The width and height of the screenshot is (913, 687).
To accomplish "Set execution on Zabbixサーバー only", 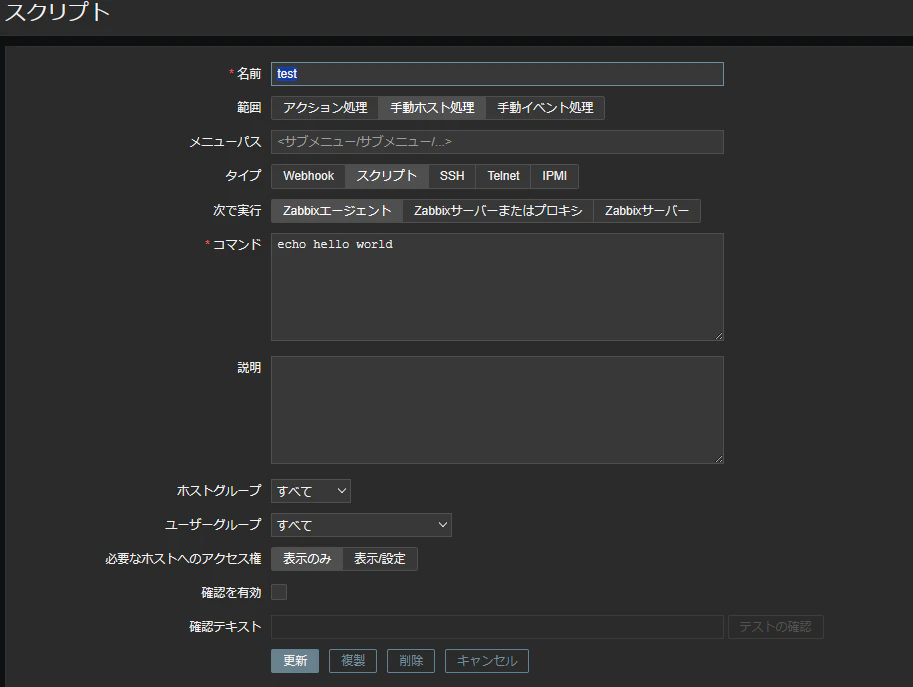I will [x=647, y=211].
